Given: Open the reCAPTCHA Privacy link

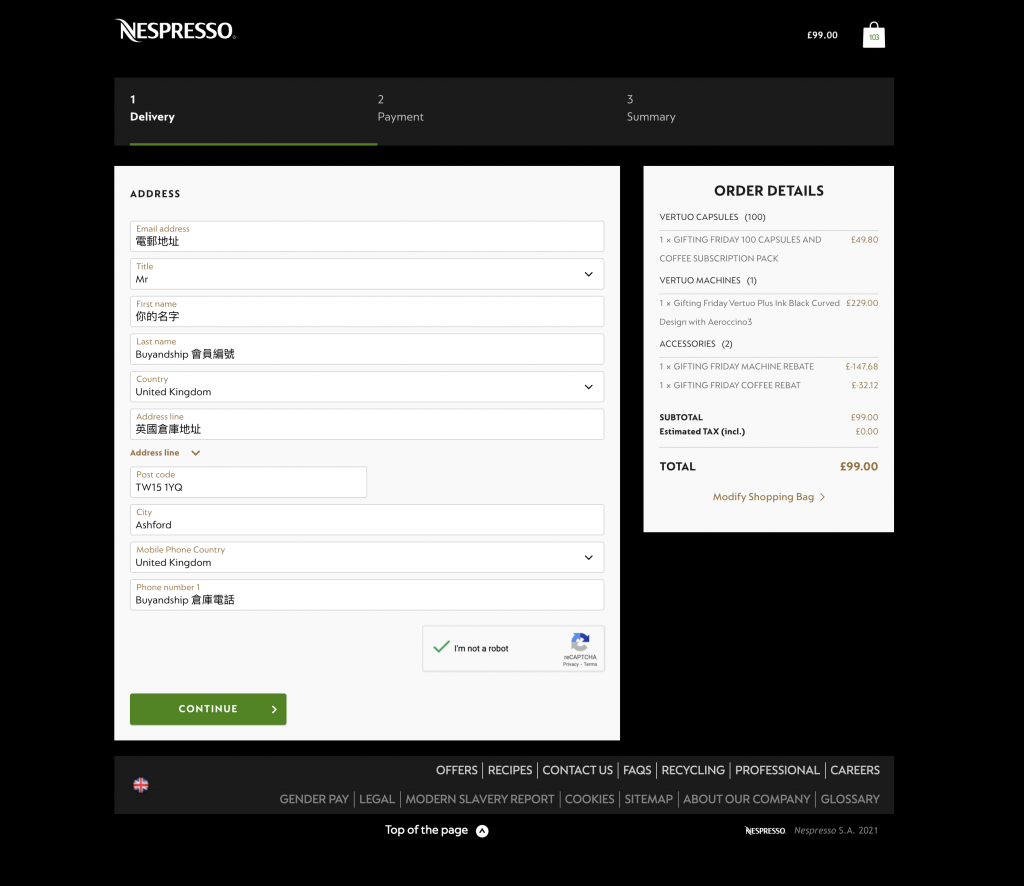Looking at the screenshot, I should tap(569, 664).
